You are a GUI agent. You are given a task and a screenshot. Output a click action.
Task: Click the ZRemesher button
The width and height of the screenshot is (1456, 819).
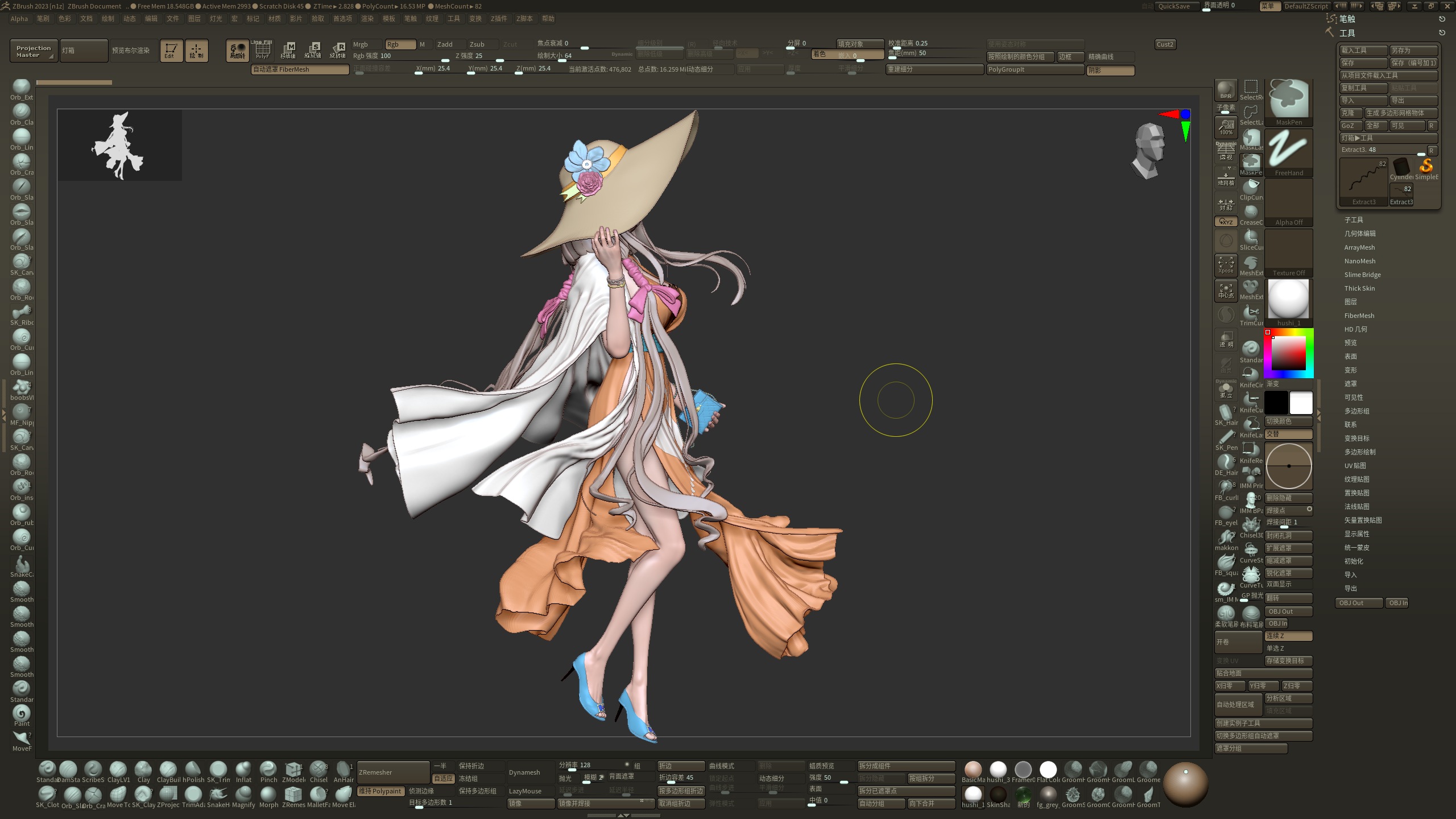coord(392,772)
